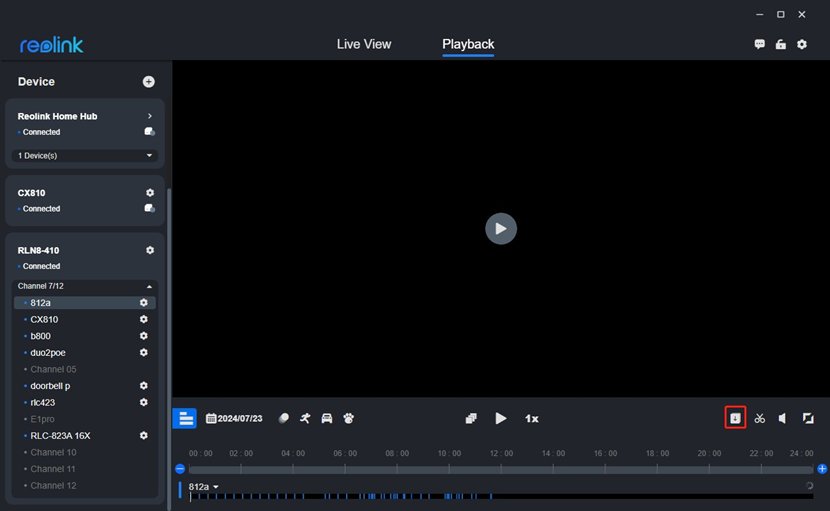Image resolution: width=830 pixels, height=511 pixels.
Task: Start playback with the large center play button
Action: [501, 229]
